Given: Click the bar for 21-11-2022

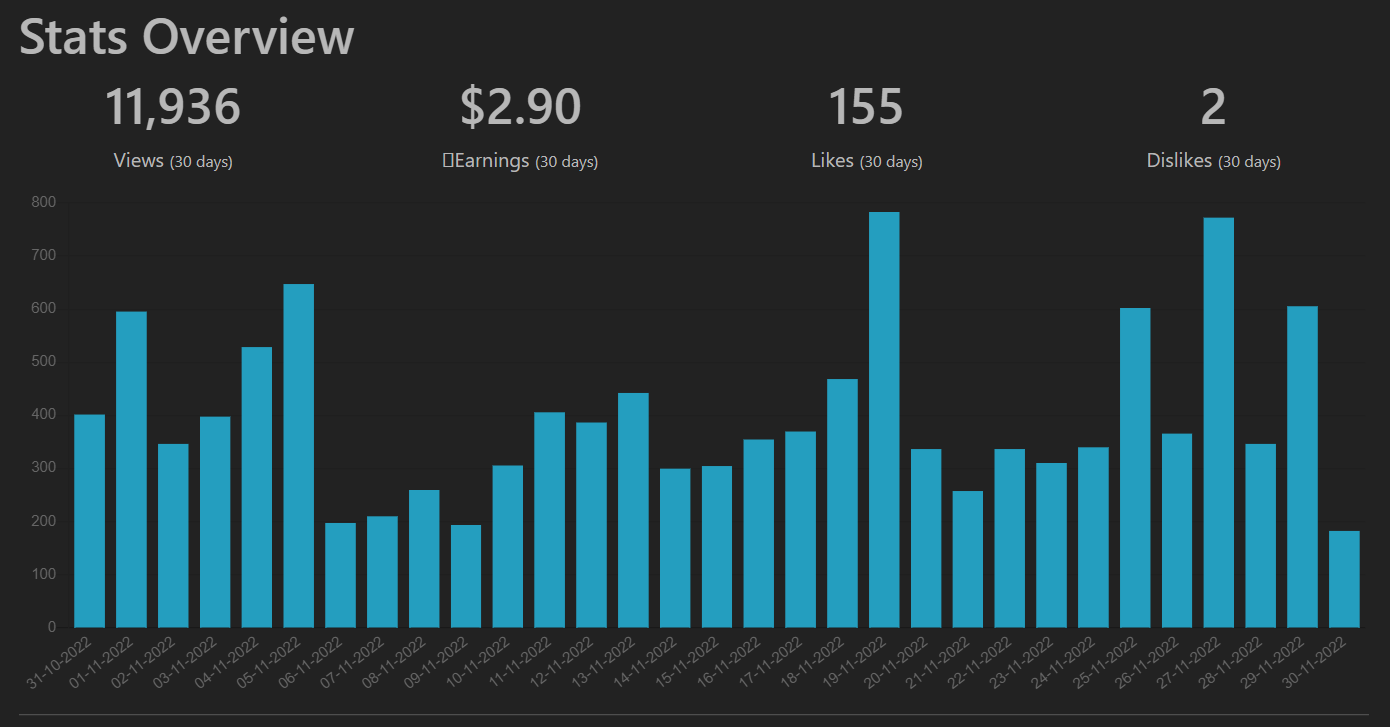Looking at the screenshot, I should tap(968, 559).
